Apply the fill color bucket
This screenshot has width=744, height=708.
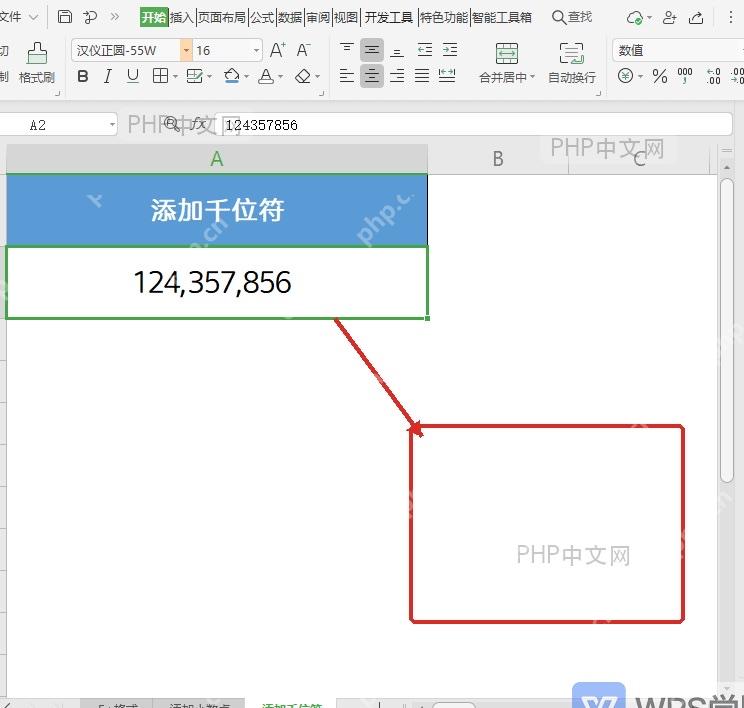pyautogui.click(x=232, y=76)
